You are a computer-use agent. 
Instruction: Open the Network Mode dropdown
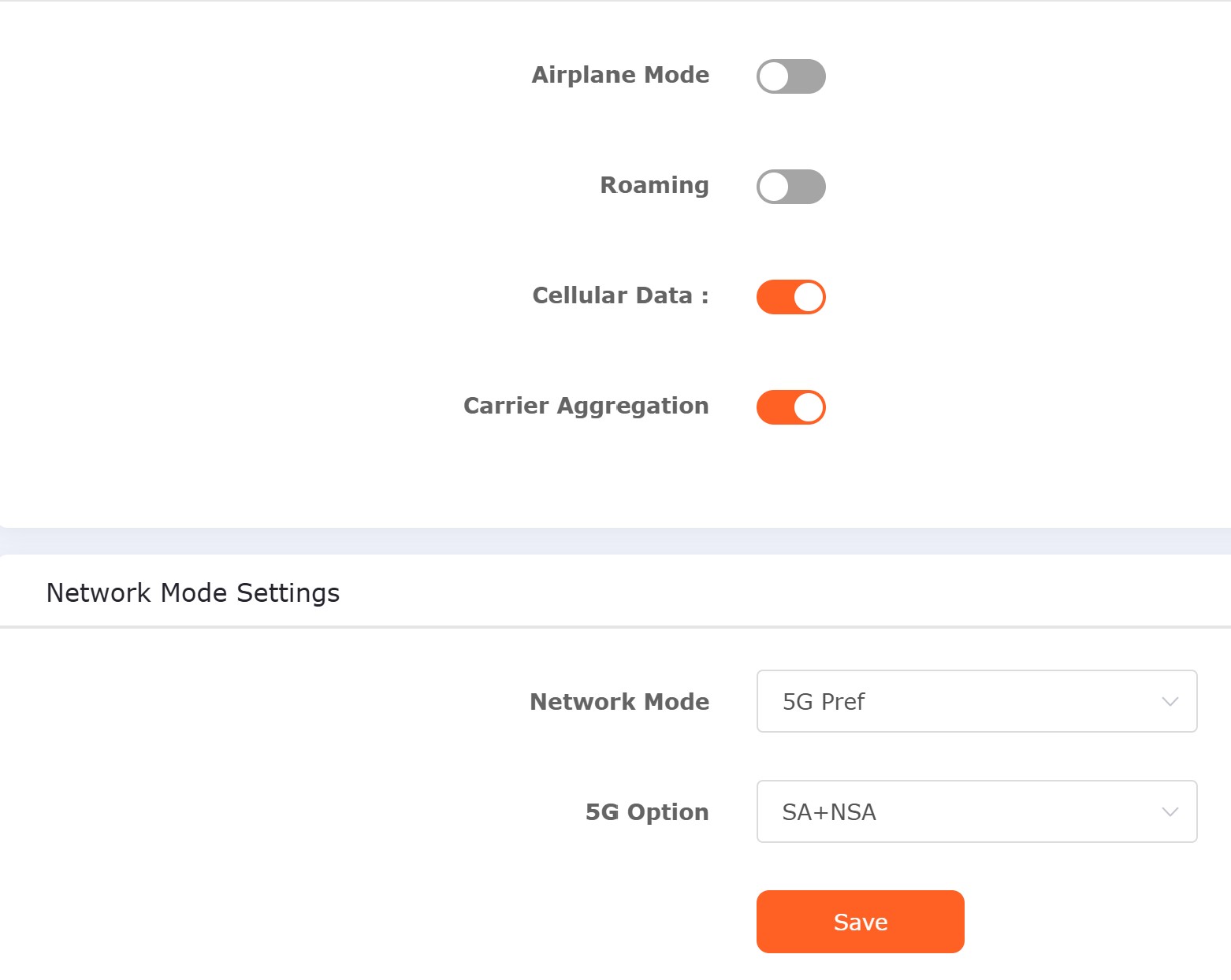977,701
